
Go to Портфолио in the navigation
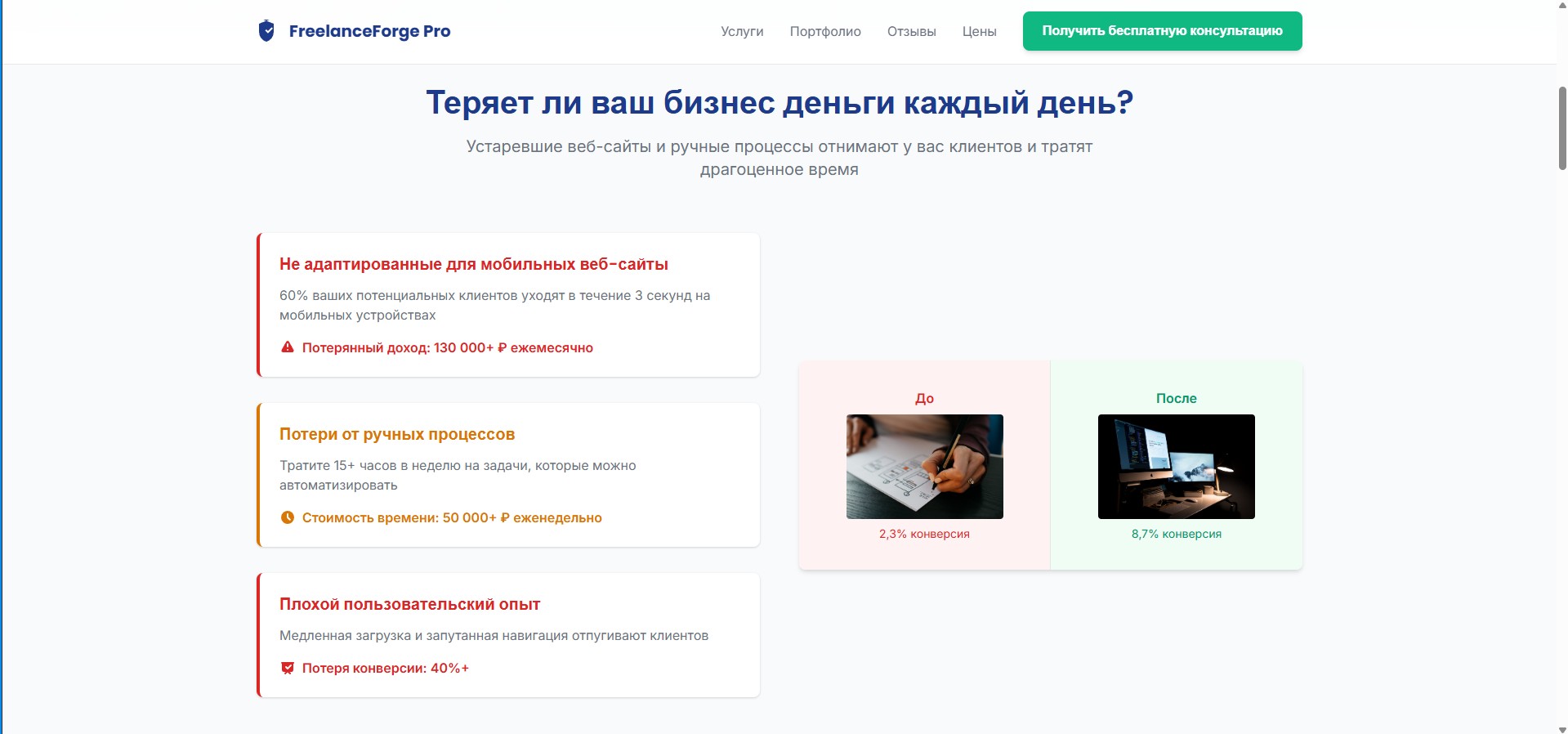[x=825, y=31]
